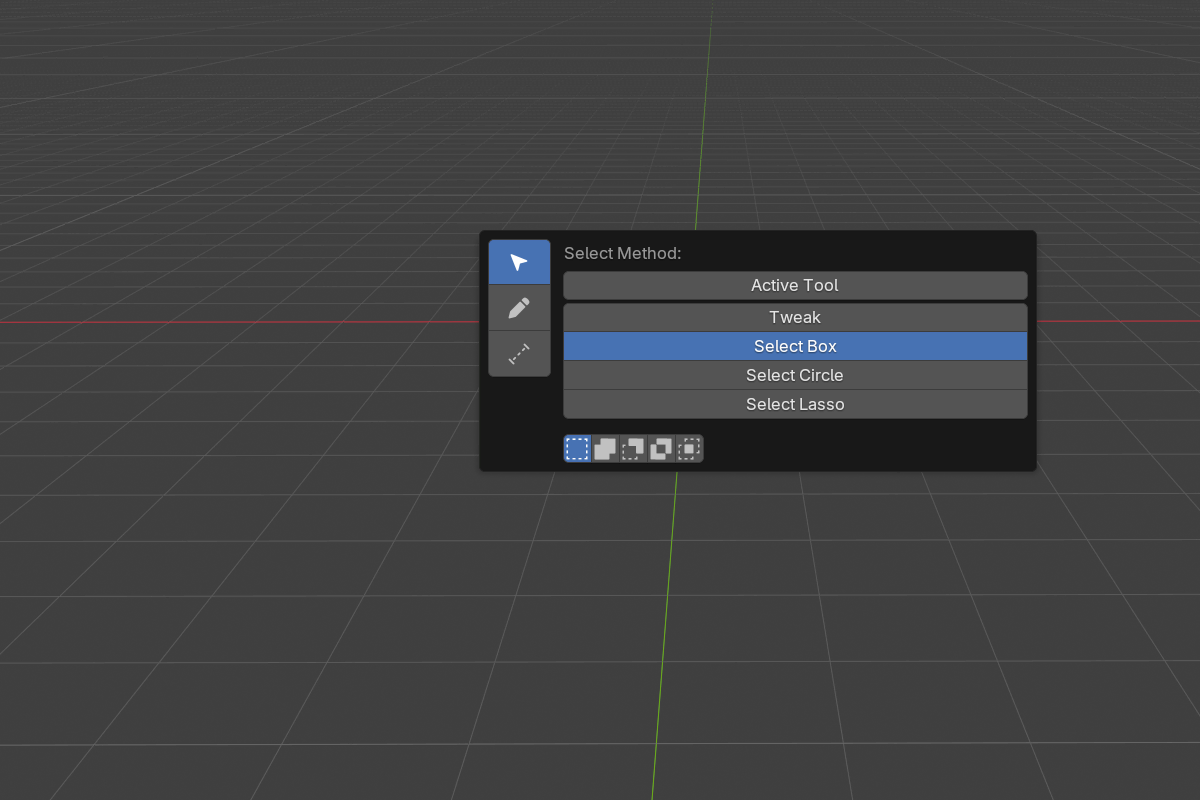Choose Active Tool select method

tap(795, 285)
